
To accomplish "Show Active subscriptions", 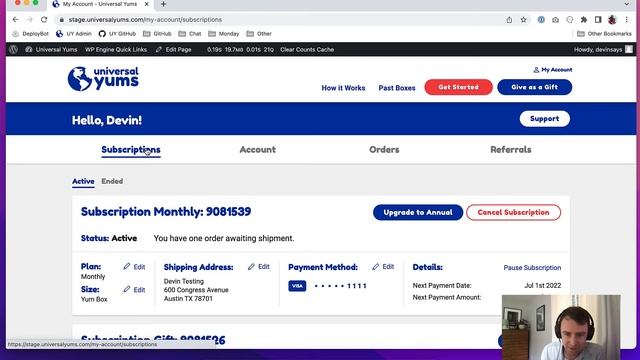I will [x=83, y=181].
